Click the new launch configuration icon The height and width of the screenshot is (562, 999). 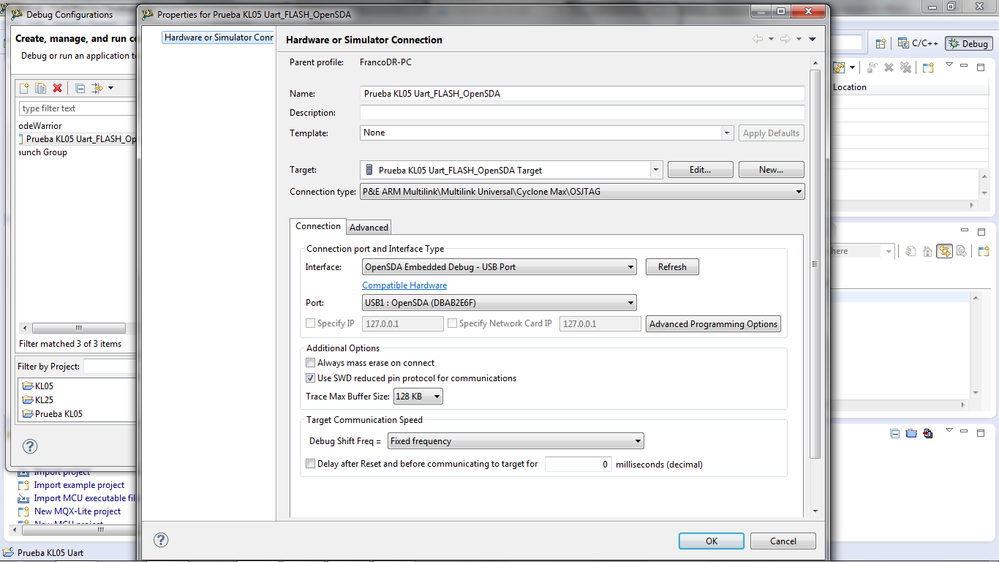coord(26,88)
